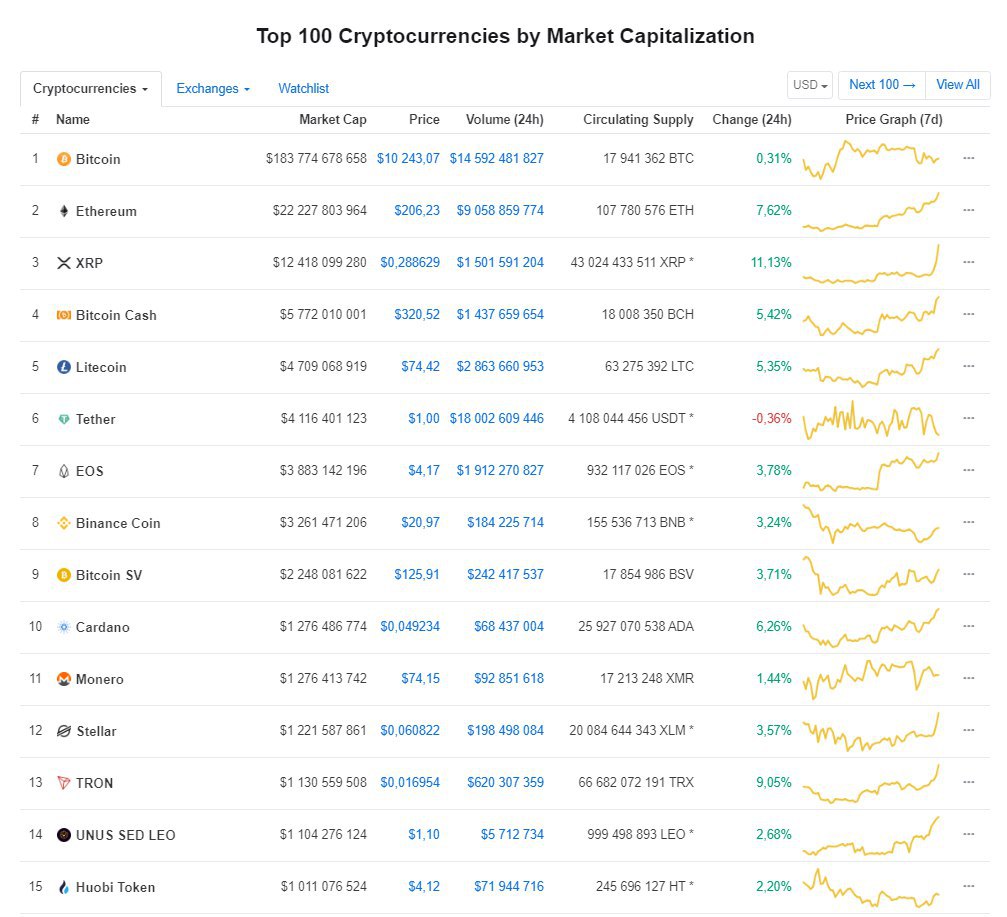
Task: Go to Next 100 cryptocurrencies
Action: pyautogui.click(x=881, y=85)
